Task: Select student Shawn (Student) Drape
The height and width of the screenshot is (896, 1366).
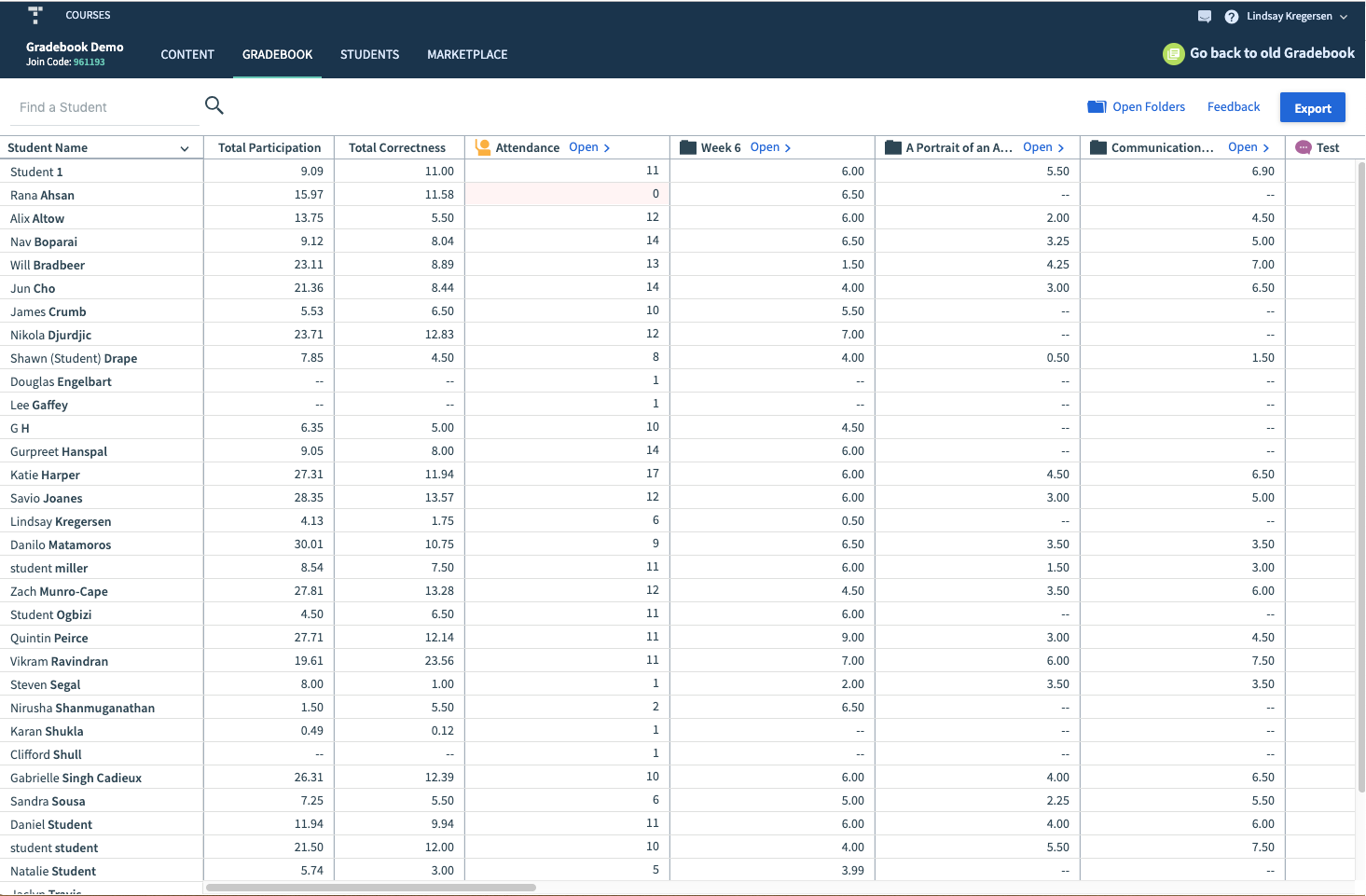Action: point(74,358)
